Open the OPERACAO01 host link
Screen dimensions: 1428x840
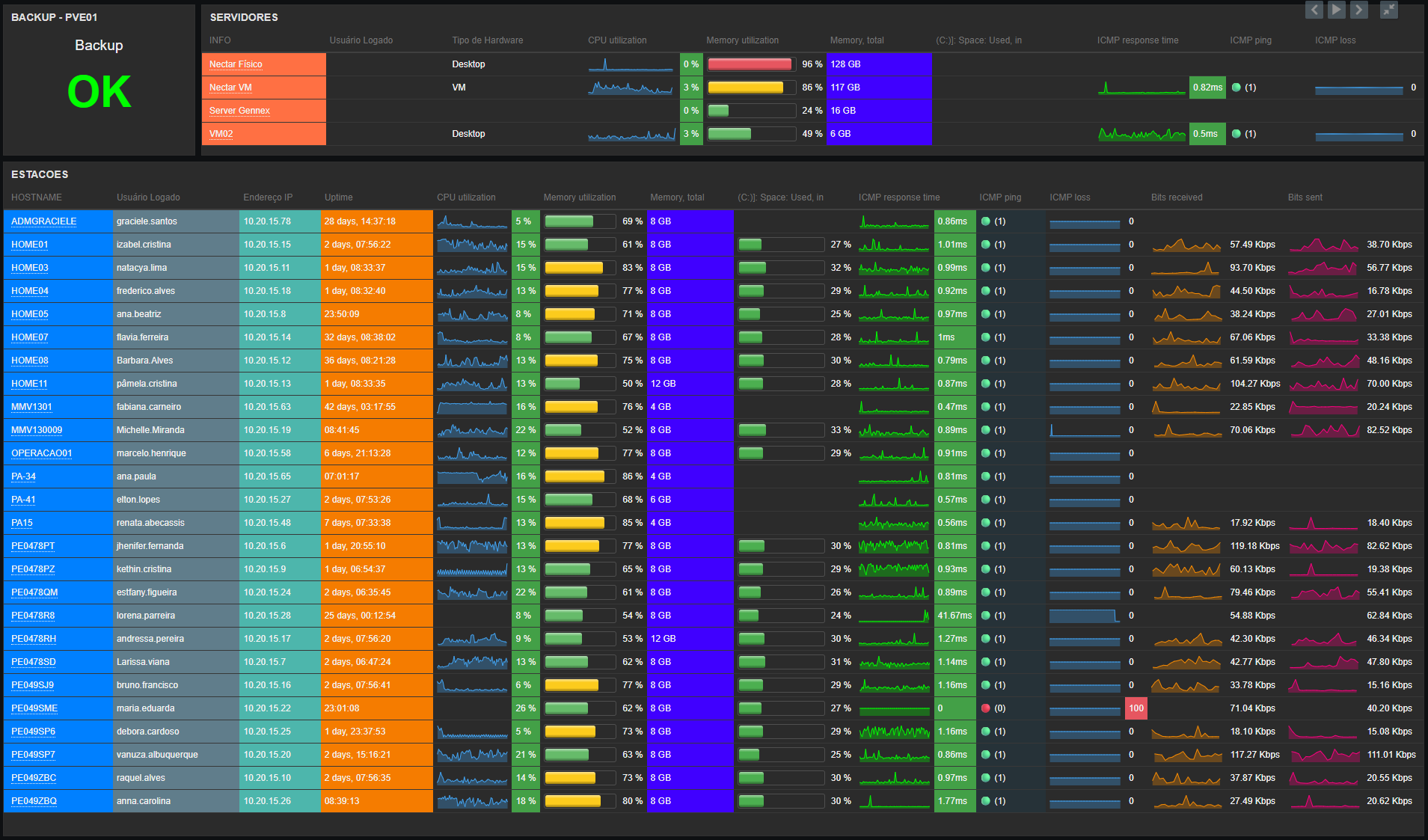tap(41, 453)
